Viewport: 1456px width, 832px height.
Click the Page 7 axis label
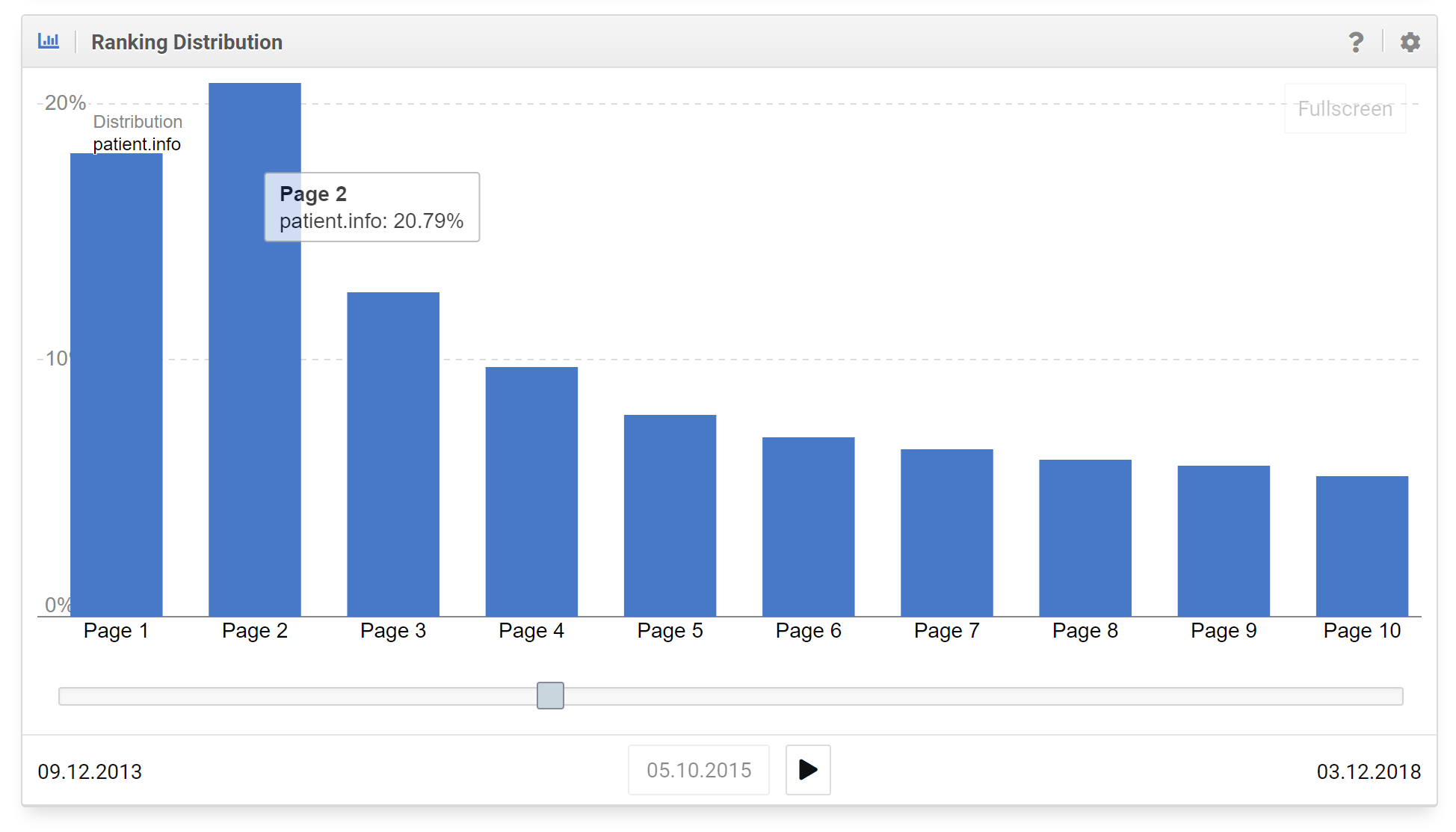(947, 631)
